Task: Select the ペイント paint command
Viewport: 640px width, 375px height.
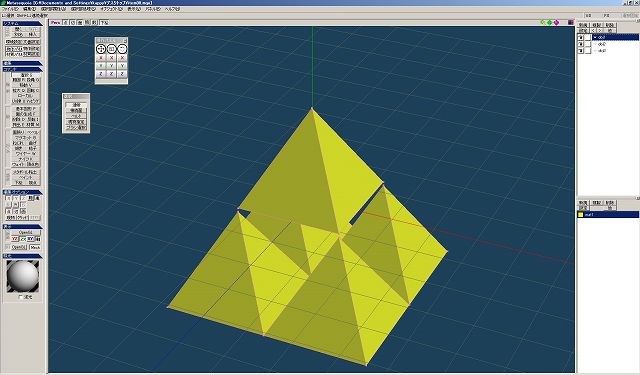Action: coord(25,177)
